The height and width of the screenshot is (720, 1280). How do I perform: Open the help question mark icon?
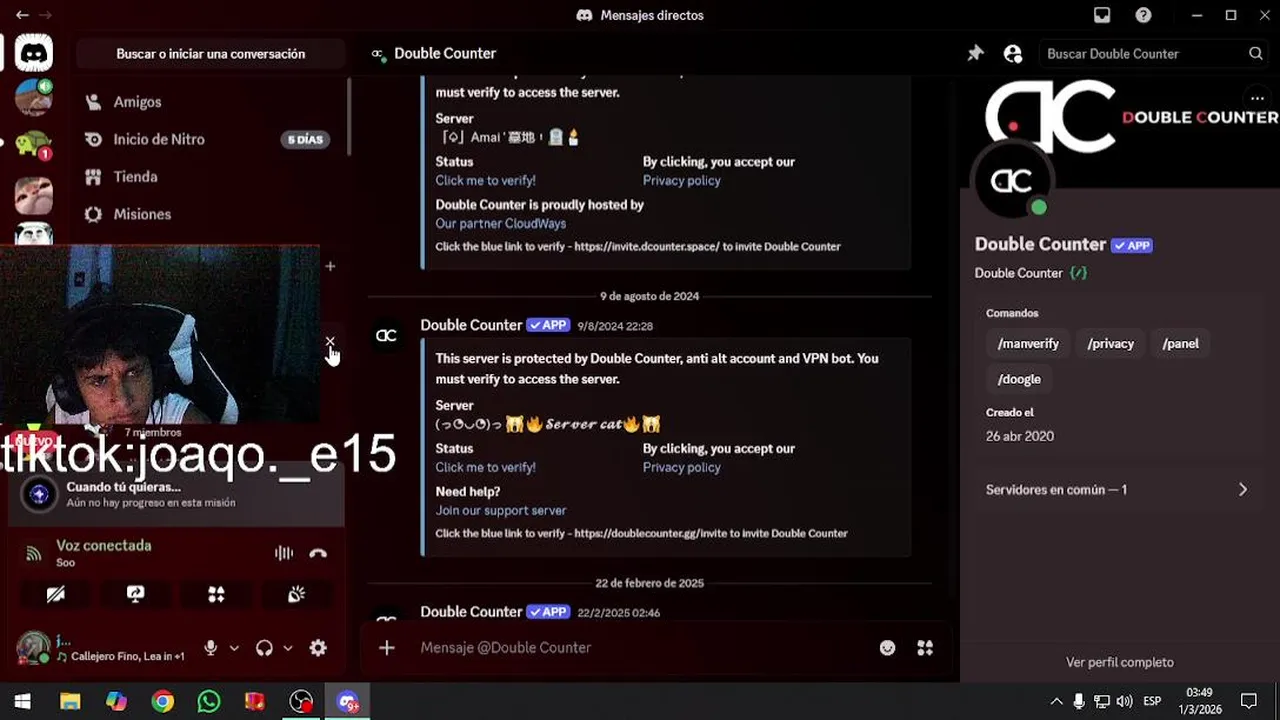1143,15
